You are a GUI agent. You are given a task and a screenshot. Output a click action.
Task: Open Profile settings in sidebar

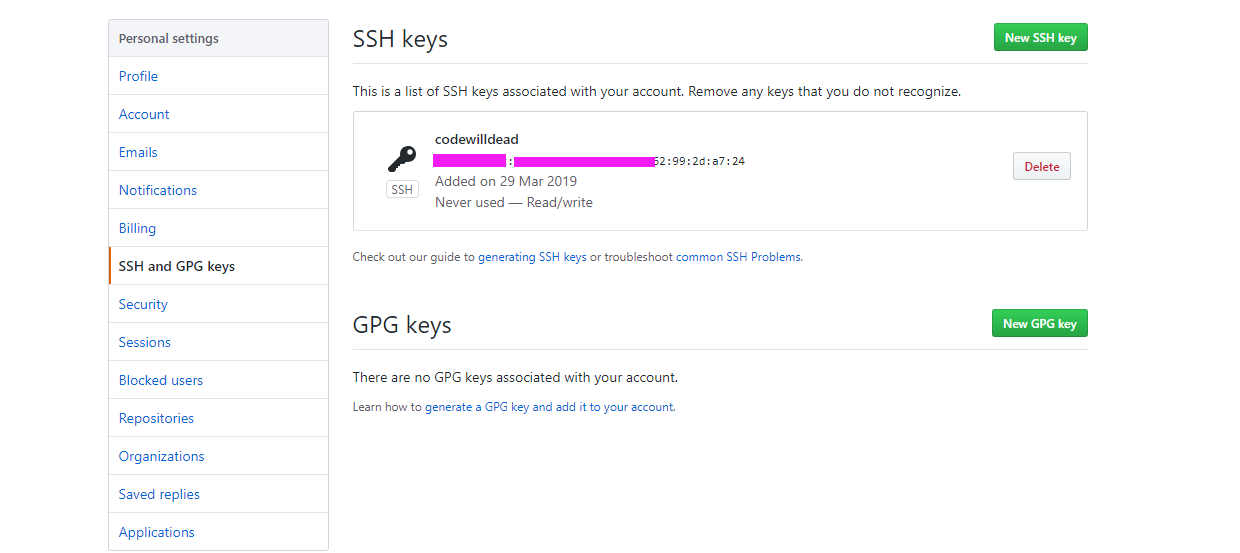(x=138, y=76)
